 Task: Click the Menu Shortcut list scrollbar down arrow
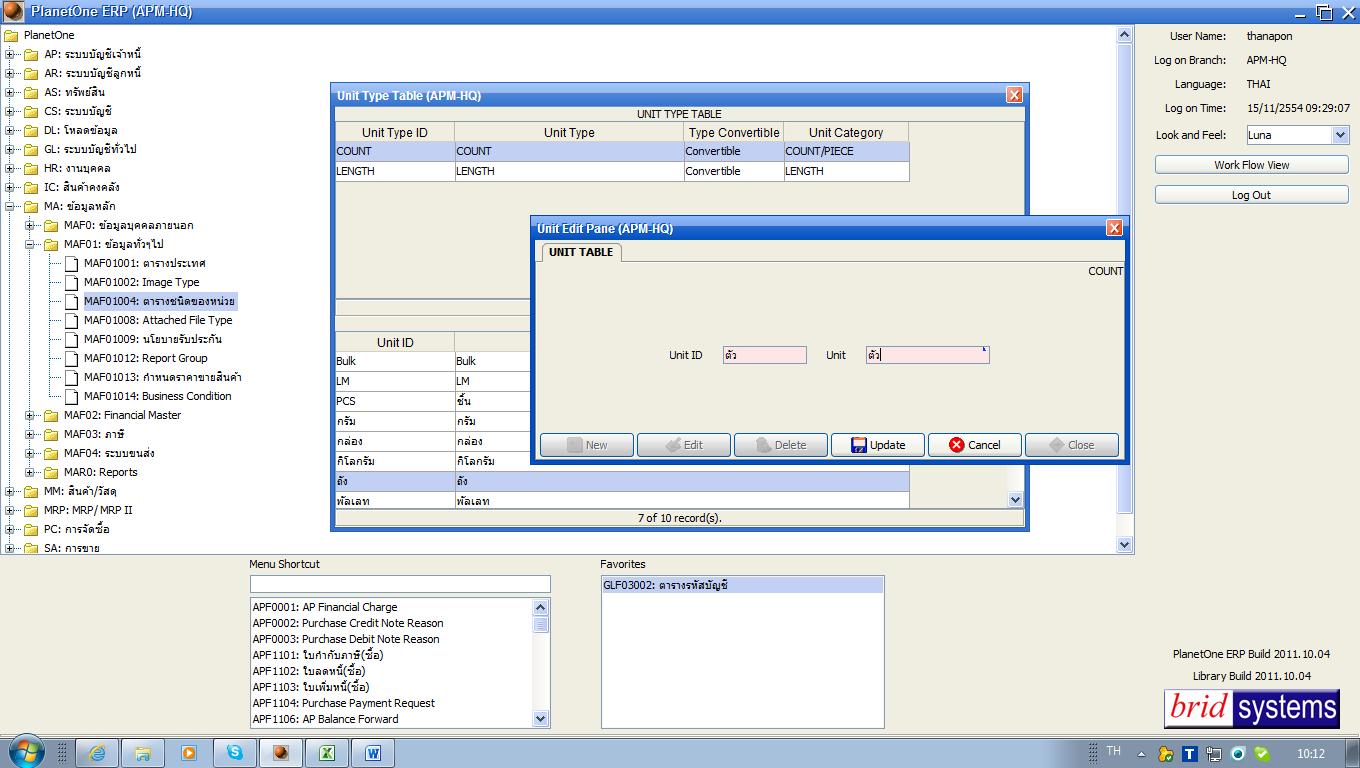click(x=541, y=718)
